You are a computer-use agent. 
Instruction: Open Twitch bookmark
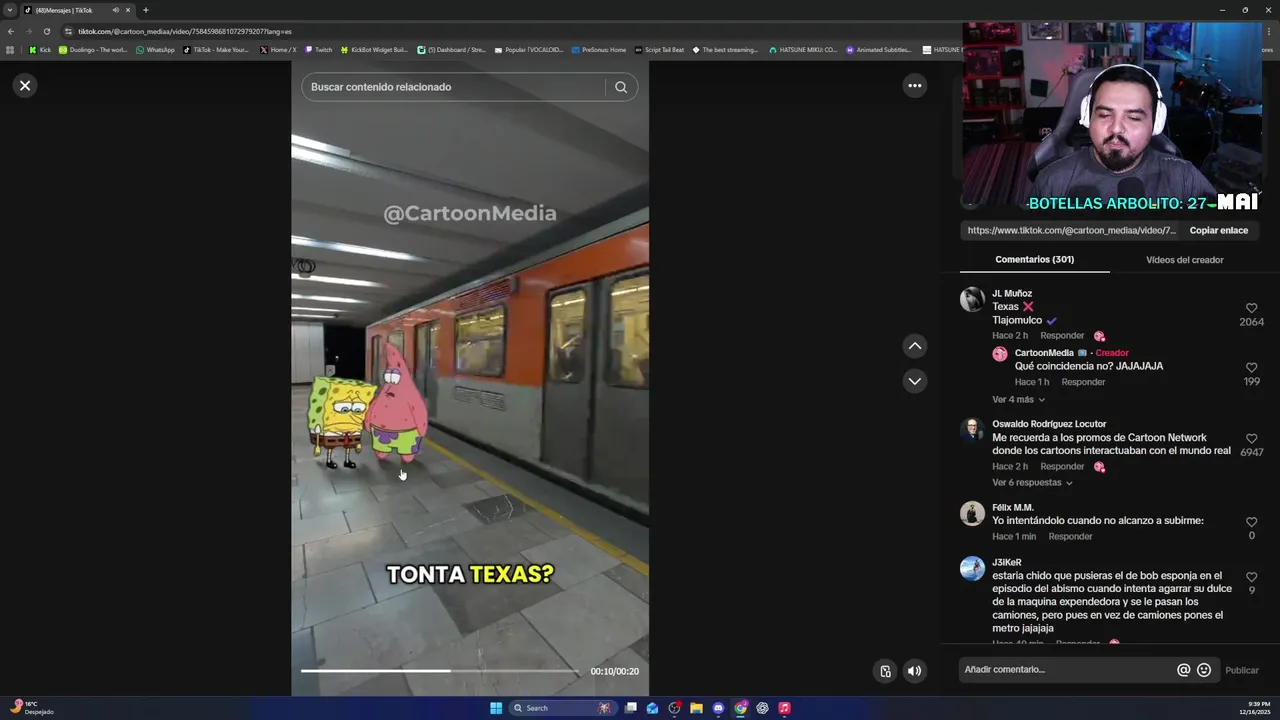click(x=319, y=50)
